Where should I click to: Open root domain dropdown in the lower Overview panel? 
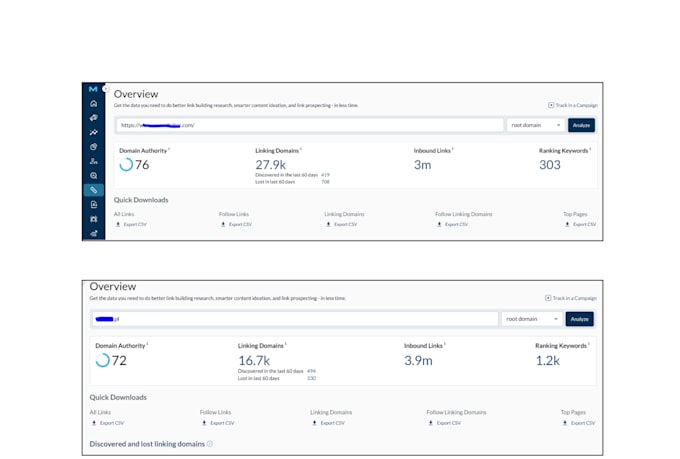coord(532,319)
